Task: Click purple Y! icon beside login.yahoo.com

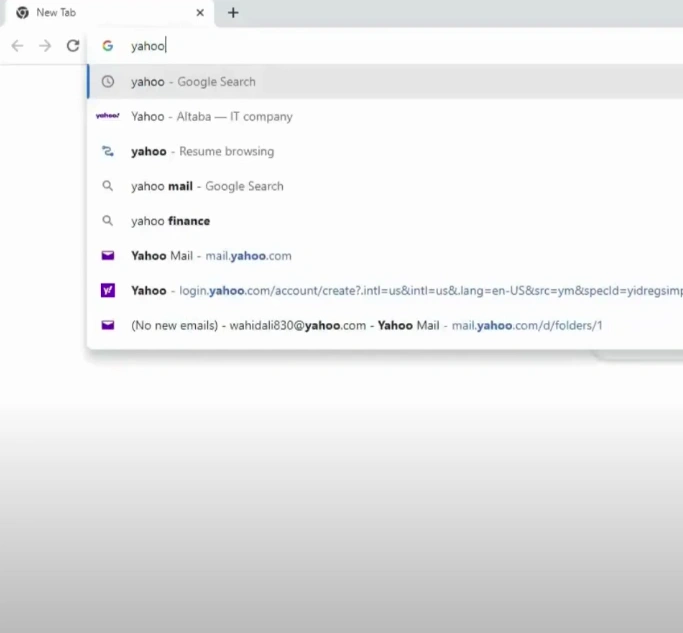Action: (108, 290)
